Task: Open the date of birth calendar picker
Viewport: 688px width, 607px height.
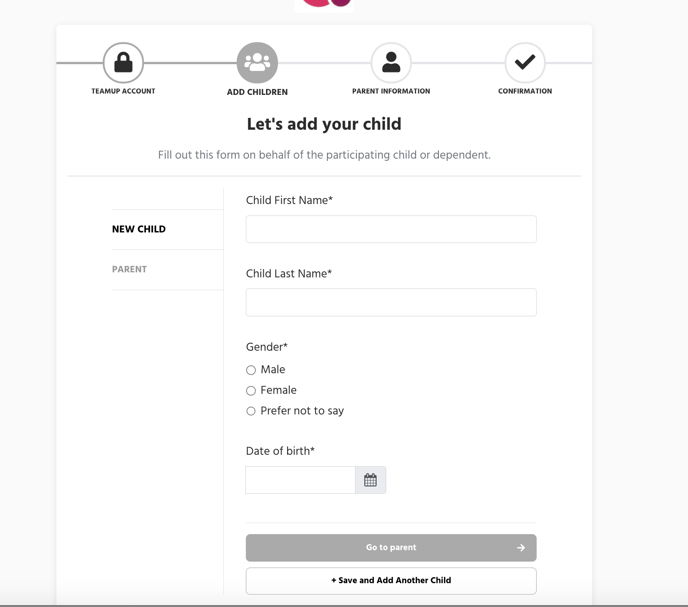Action: tap(370, 480)
